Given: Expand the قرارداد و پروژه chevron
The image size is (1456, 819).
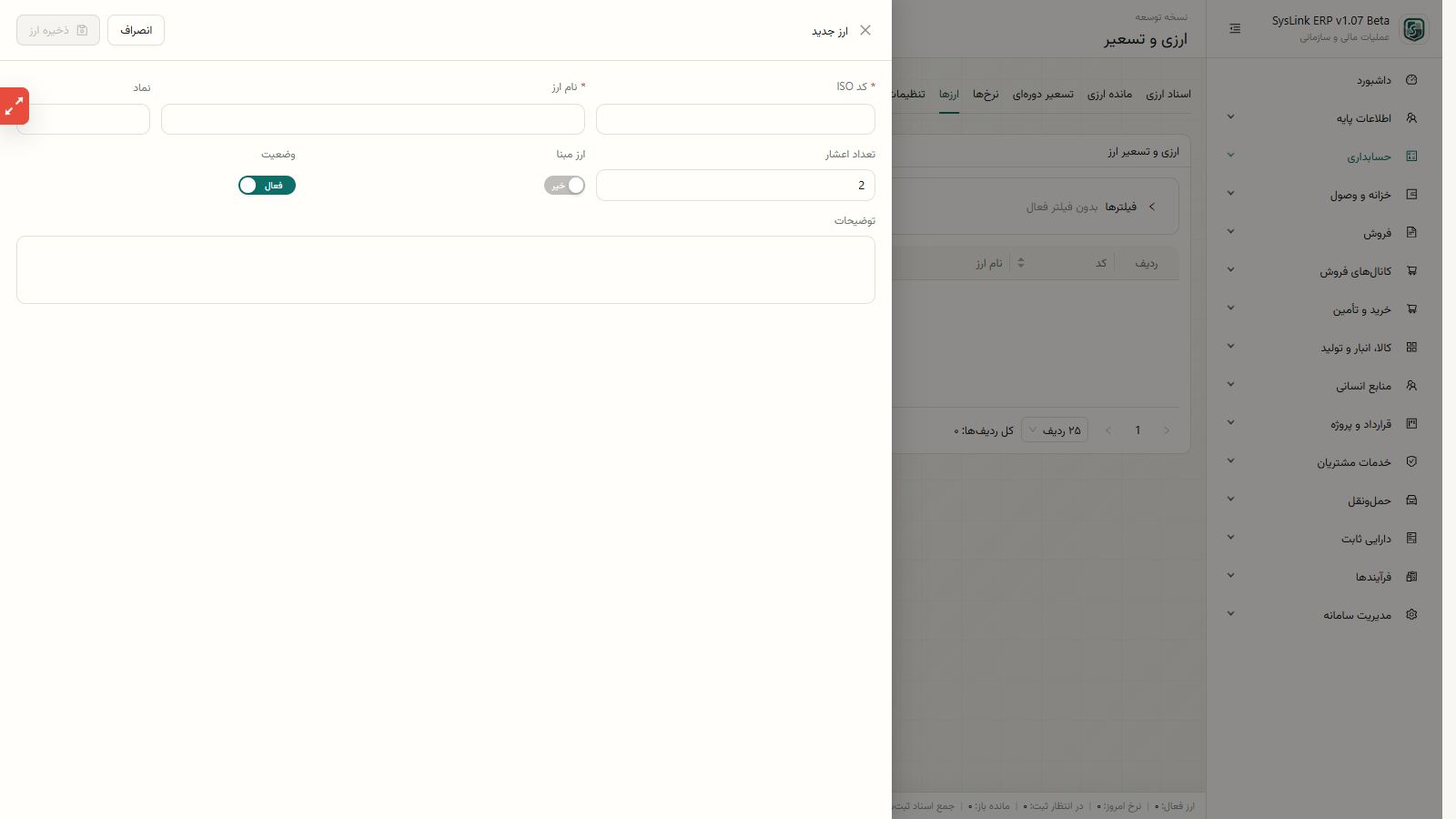Looking at the screenshot, I should 1230,423.
